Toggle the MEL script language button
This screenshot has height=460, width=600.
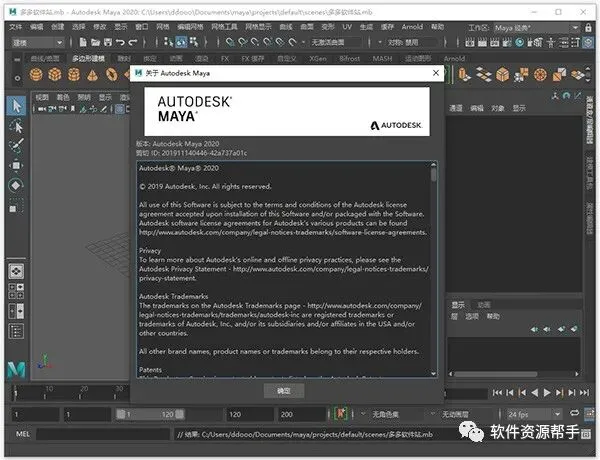click(x=23, y=434)
